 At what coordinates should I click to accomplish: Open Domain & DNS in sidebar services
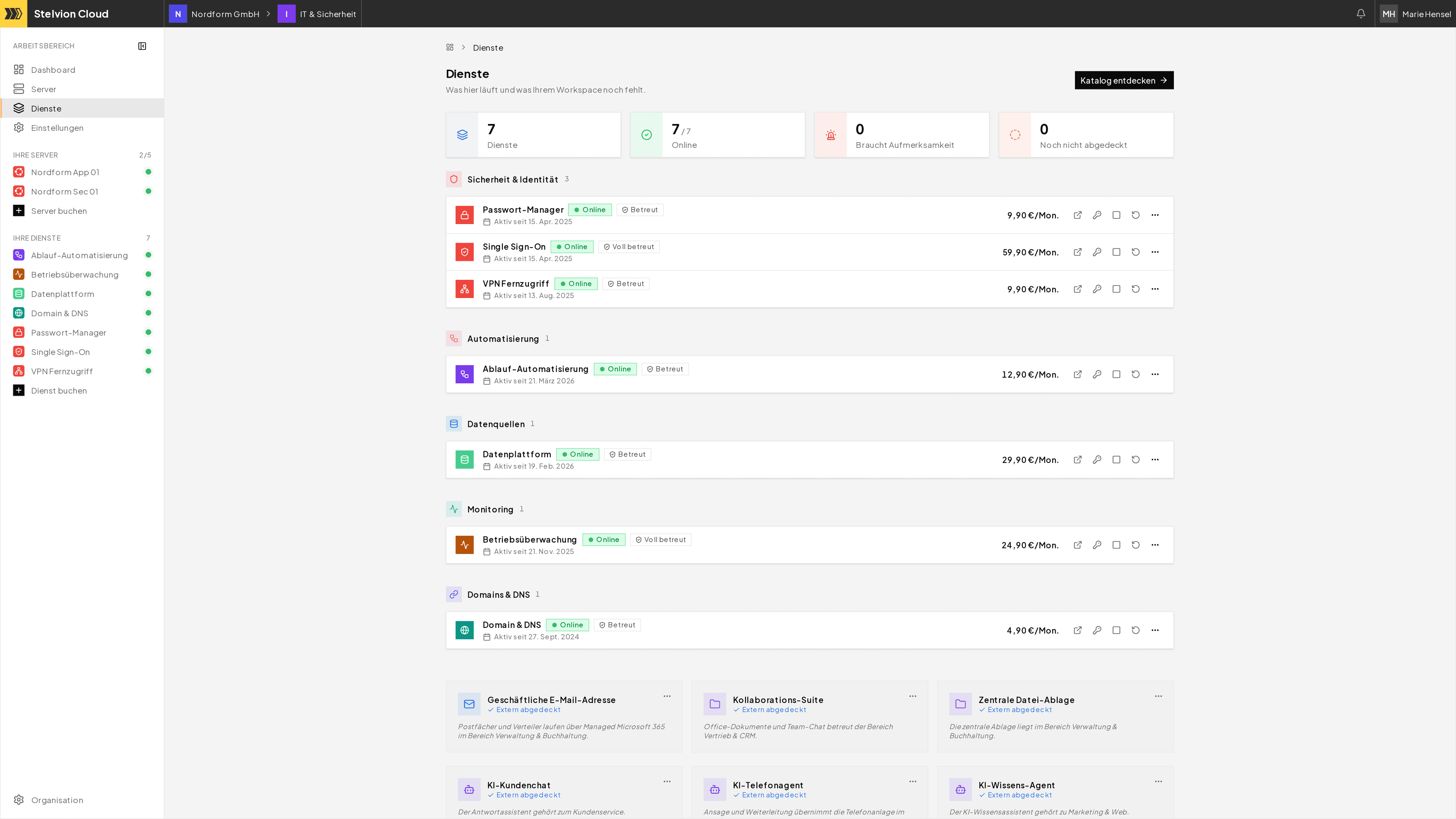click(x=83, y=313)
